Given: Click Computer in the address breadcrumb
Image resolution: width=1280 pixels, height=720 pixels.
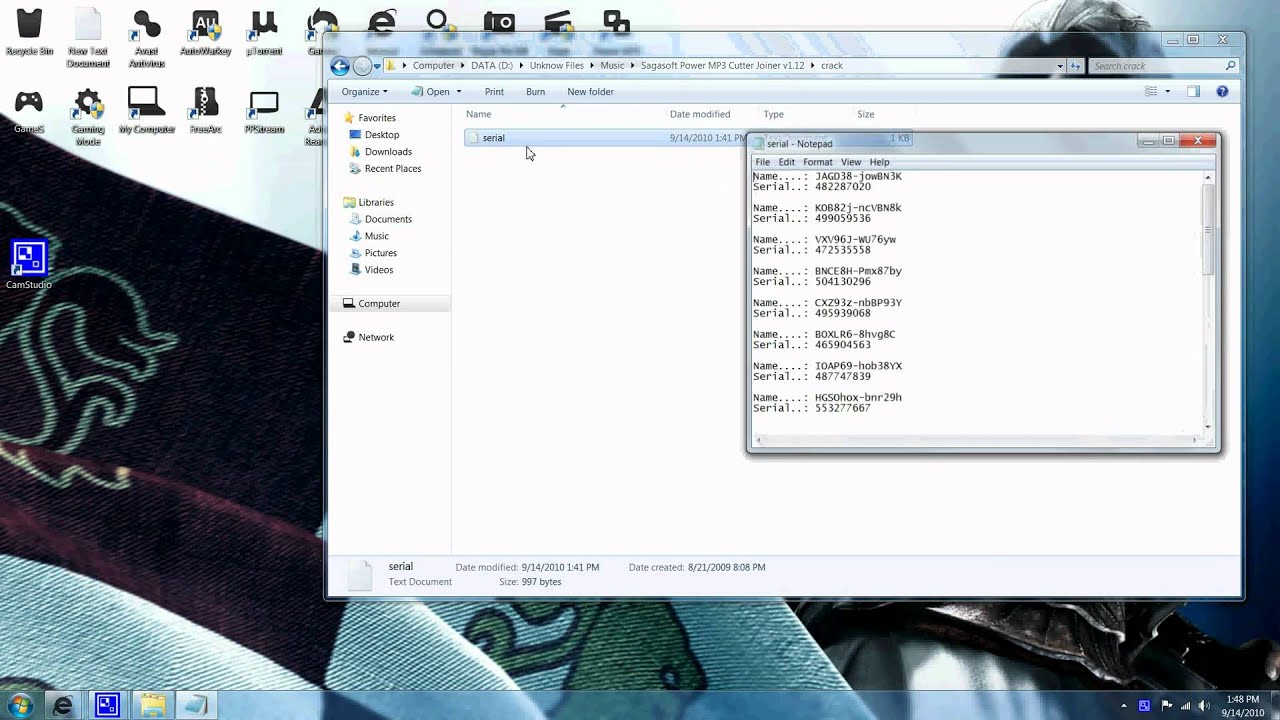Looking at the screenshot, I should click(433, 66).
